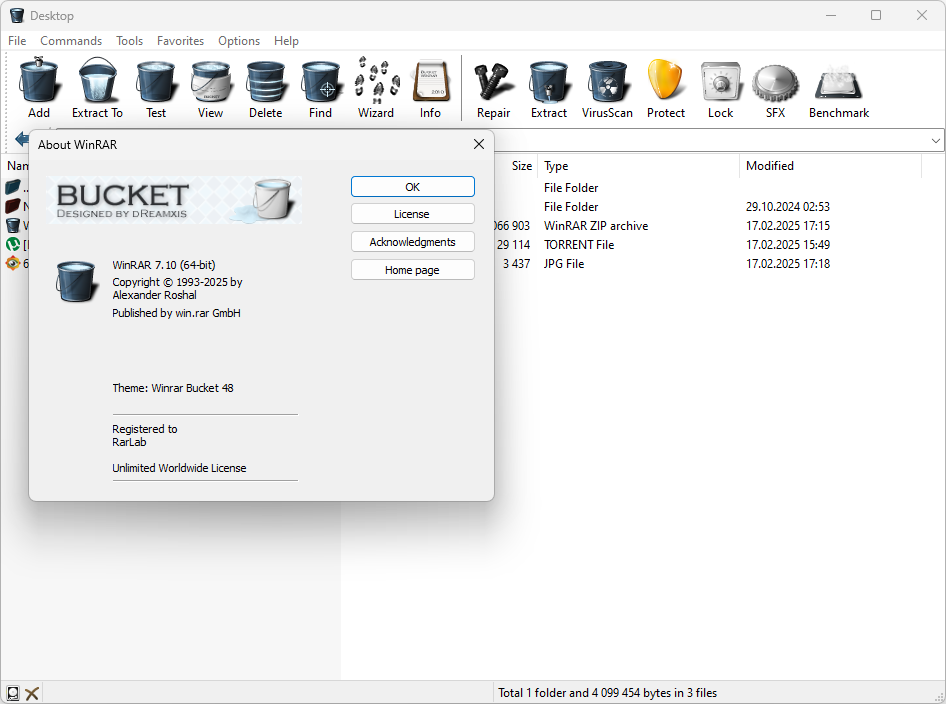Viewport: 946px width, 704px height.
Task: Click the Delete toolbar icon
Action: point(265,88)
